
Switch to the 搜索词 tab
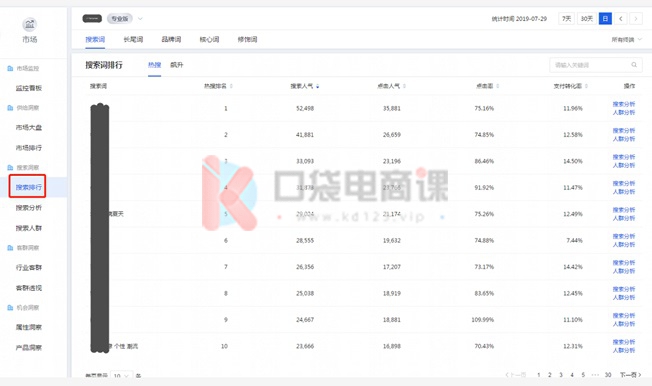coord(95,40)
